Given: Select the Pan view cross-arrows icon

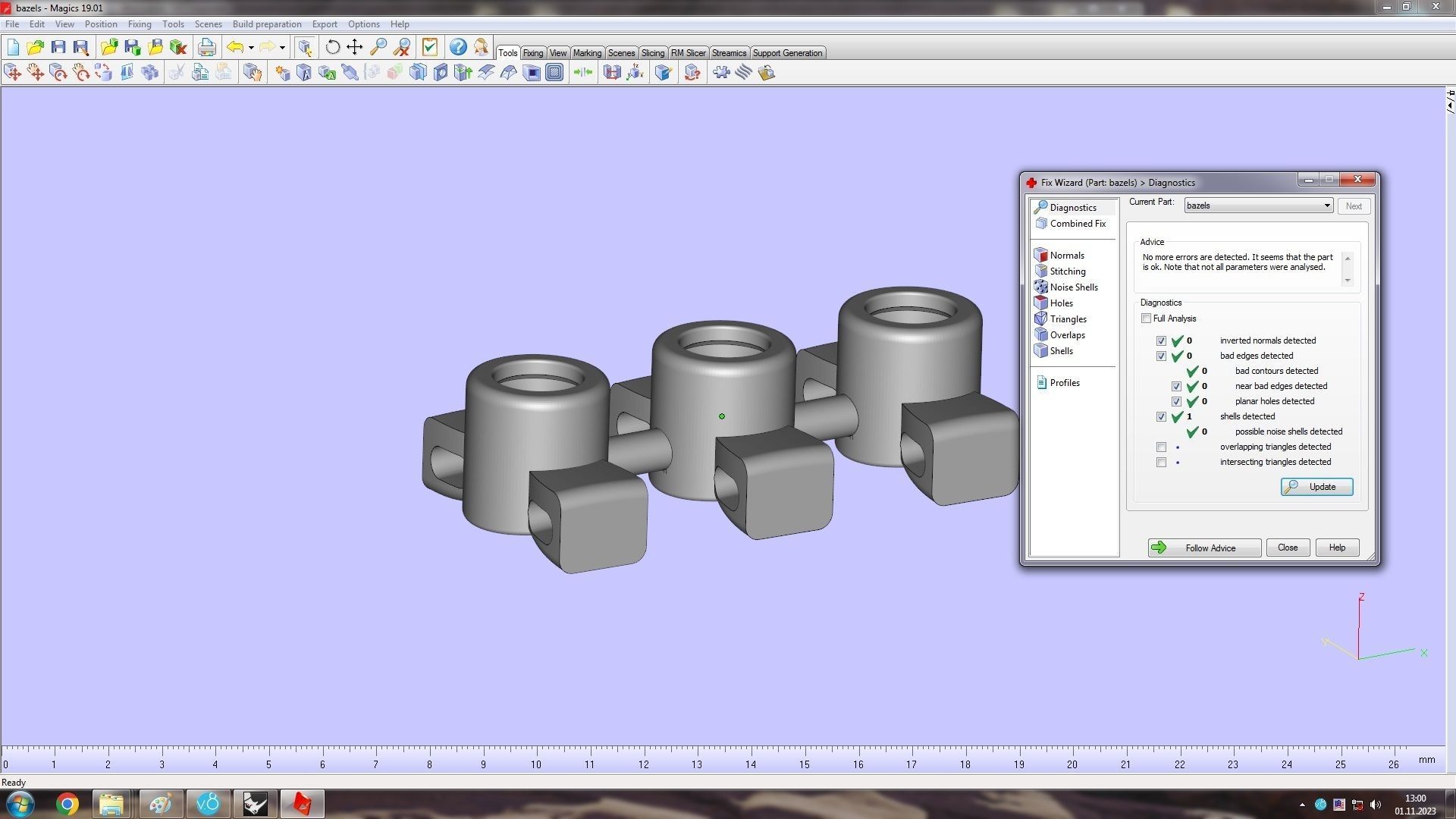Looking at the screenshot, I should coord(355,47).
